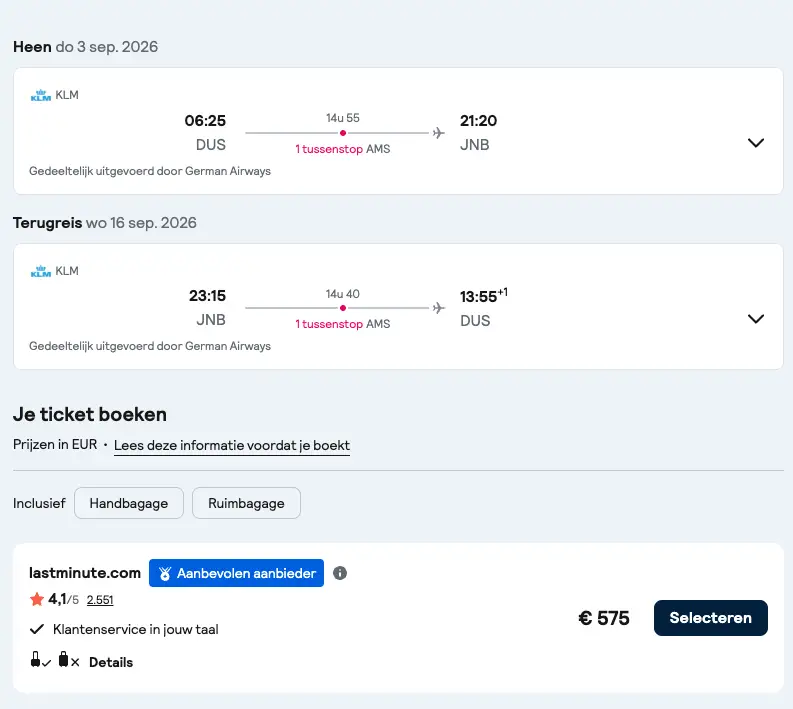This screenshot has width=793, height=709.
Task: Click the hand baggage included icon
Action: [40, 660]
